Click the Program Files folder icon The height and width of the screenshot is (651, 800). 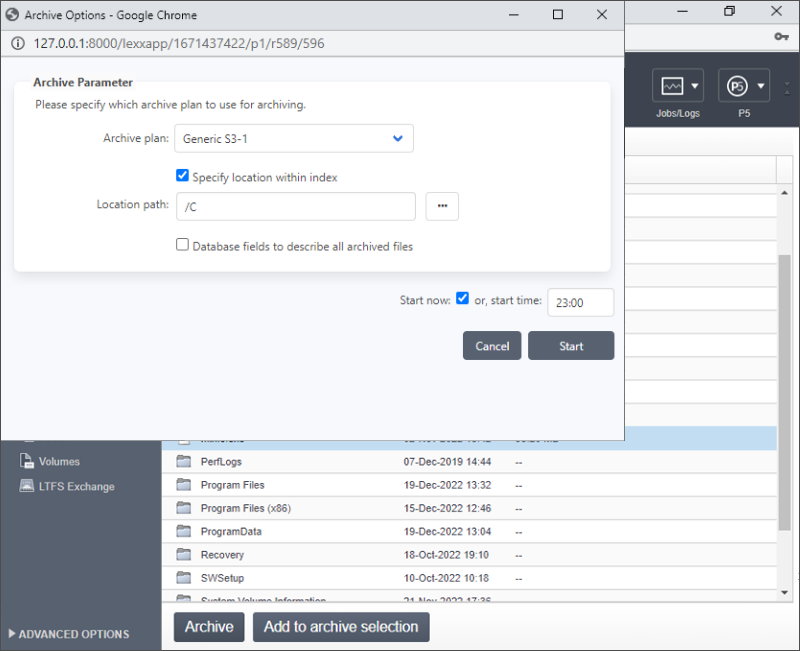pos(183,485)
